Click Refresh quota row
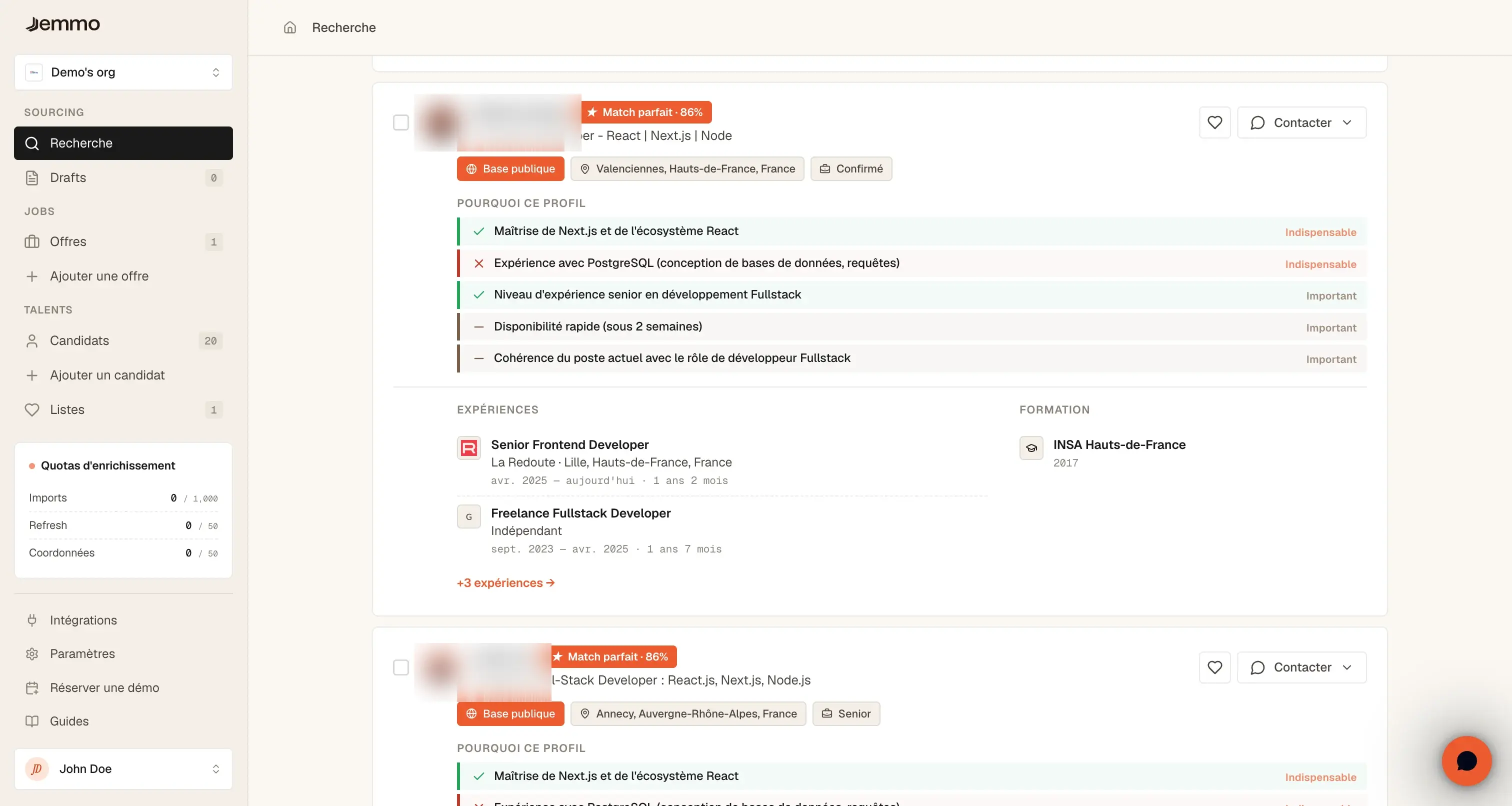The image size is (1512, 806). tap(123, 525)
